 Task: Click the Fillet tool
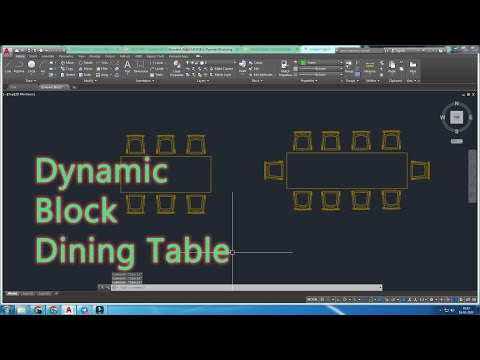point(103,69)
